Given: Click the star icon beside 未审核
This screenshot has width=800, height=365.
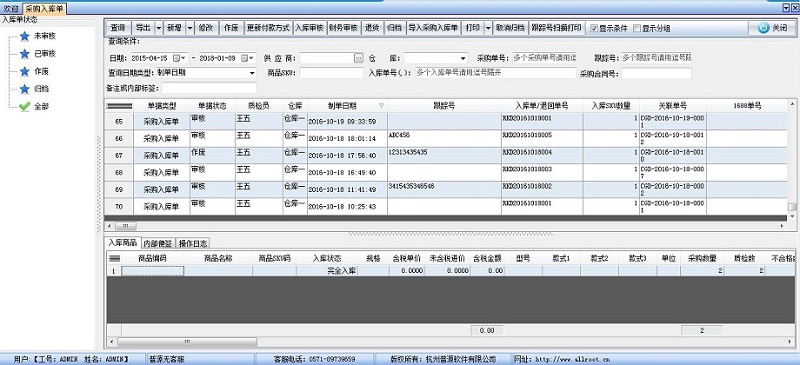Looking at the screenshot, I should click(x=24, y=36).
